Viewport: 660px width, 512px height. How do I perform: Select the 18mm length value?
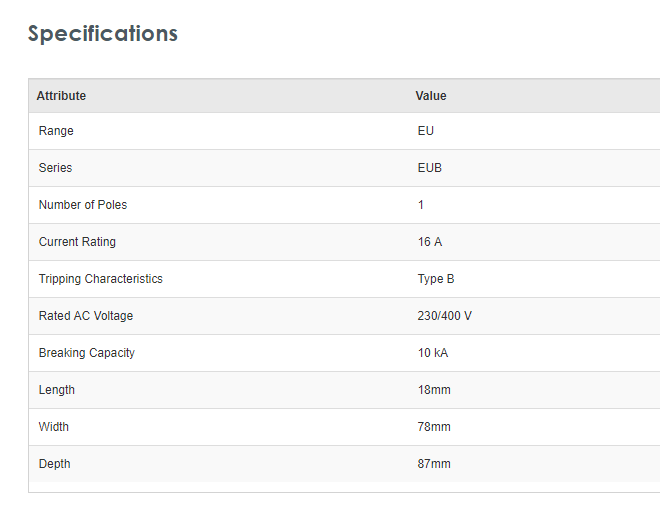pyautogui.click(x=434, y=390)
